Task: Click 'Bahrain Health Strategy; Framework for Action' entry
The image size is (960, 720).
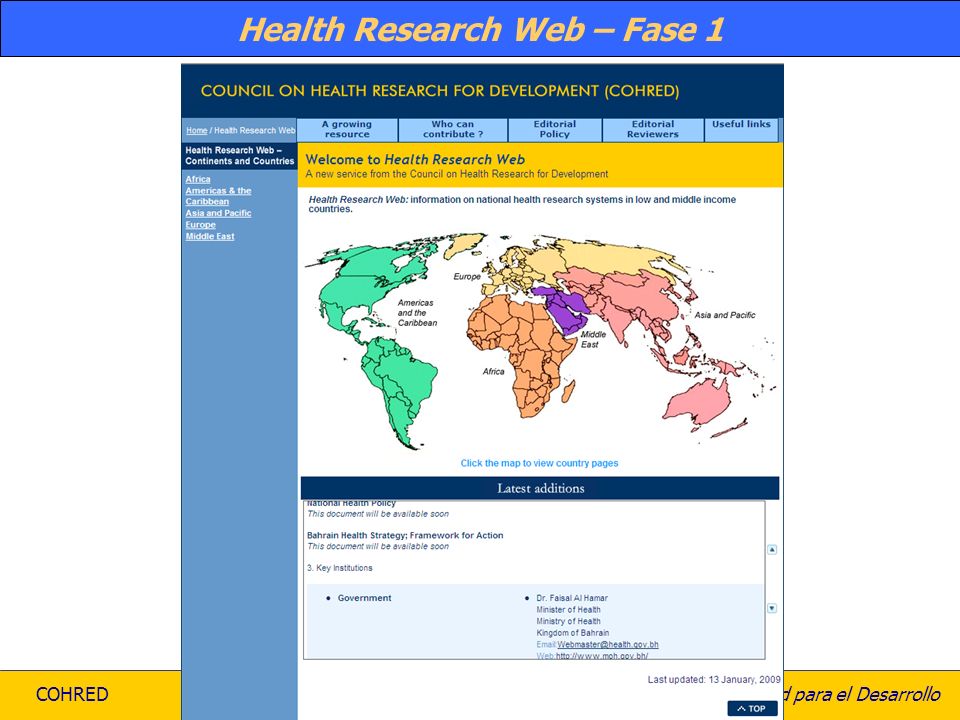Action: [405, 535]
